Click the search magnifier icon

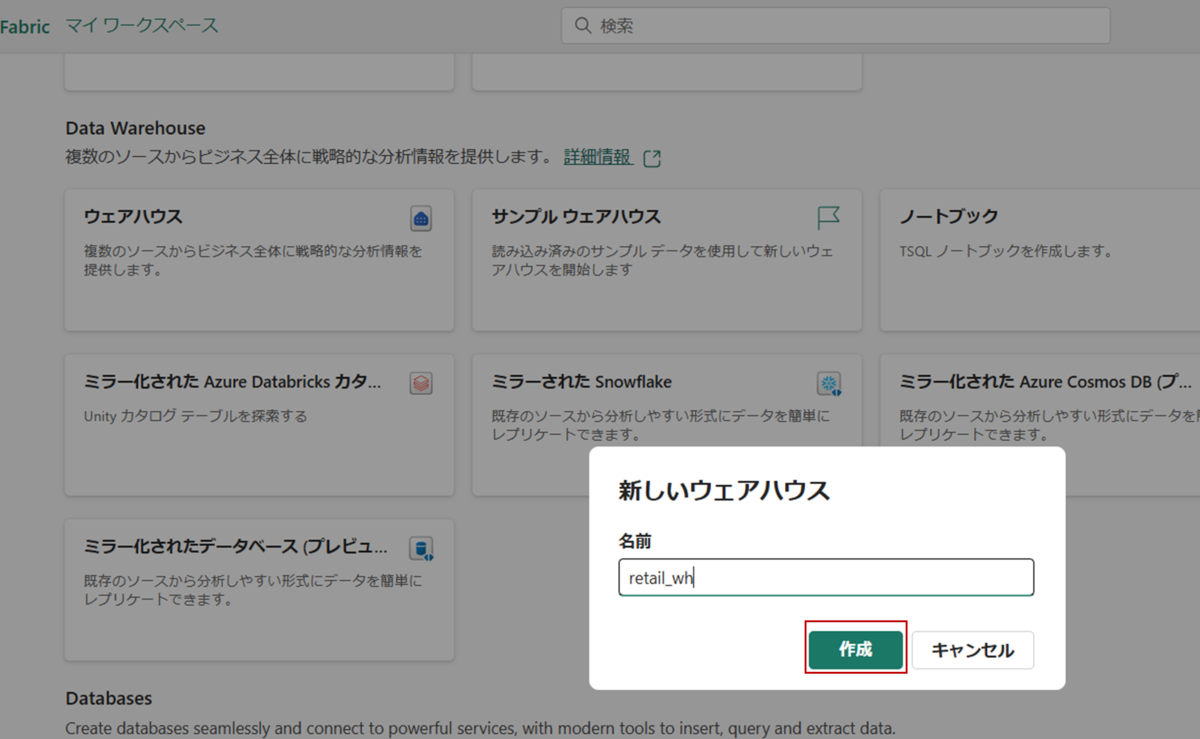(583, 26)
